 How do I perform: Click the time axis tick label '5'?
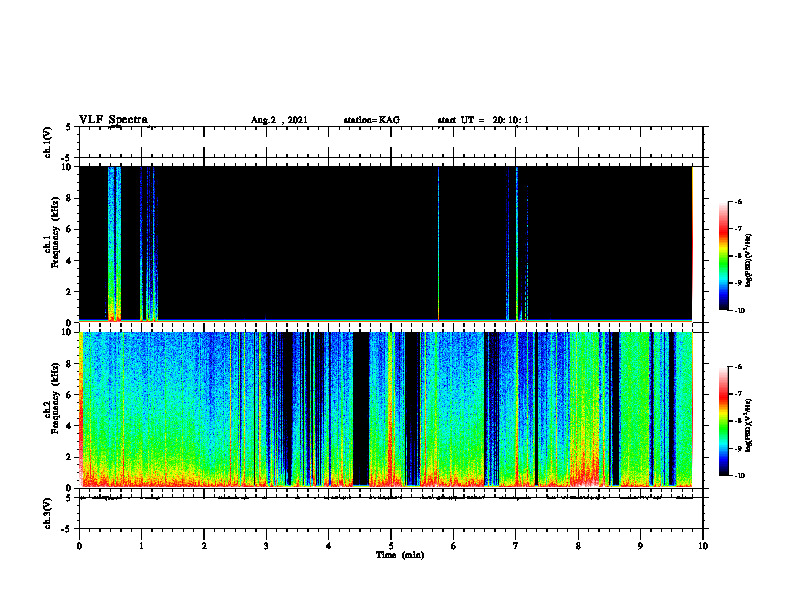[391, 546]
